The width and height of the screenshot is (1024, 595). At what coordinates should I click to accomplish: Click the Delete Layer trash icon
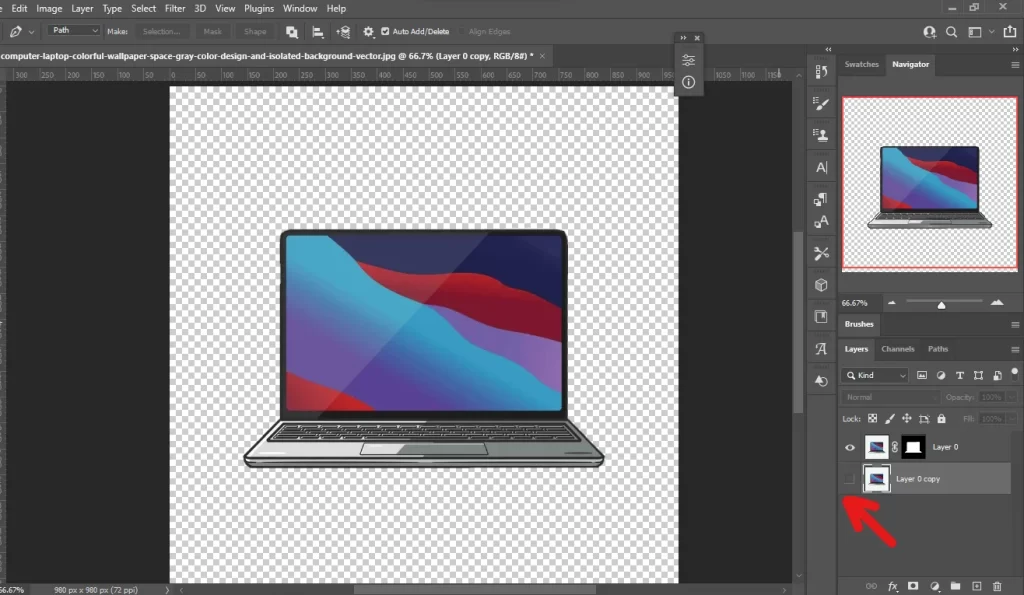point(997,585)
